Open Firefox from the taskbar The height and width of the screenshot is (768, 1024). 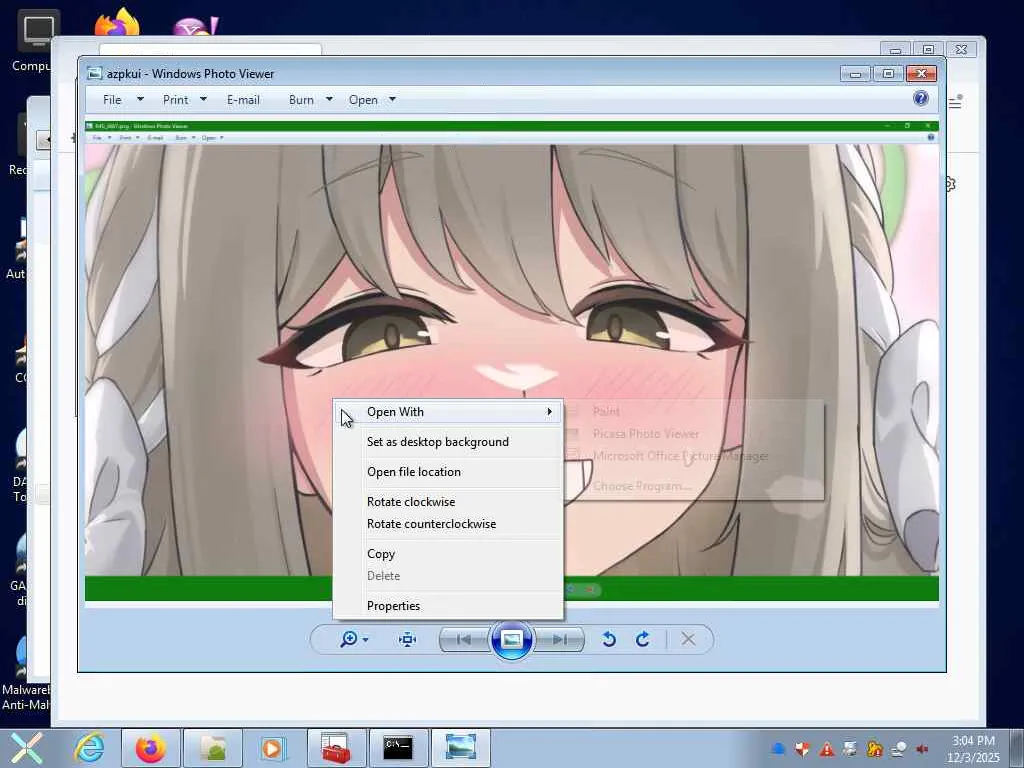pyautogui.click(x=151, y=748)
